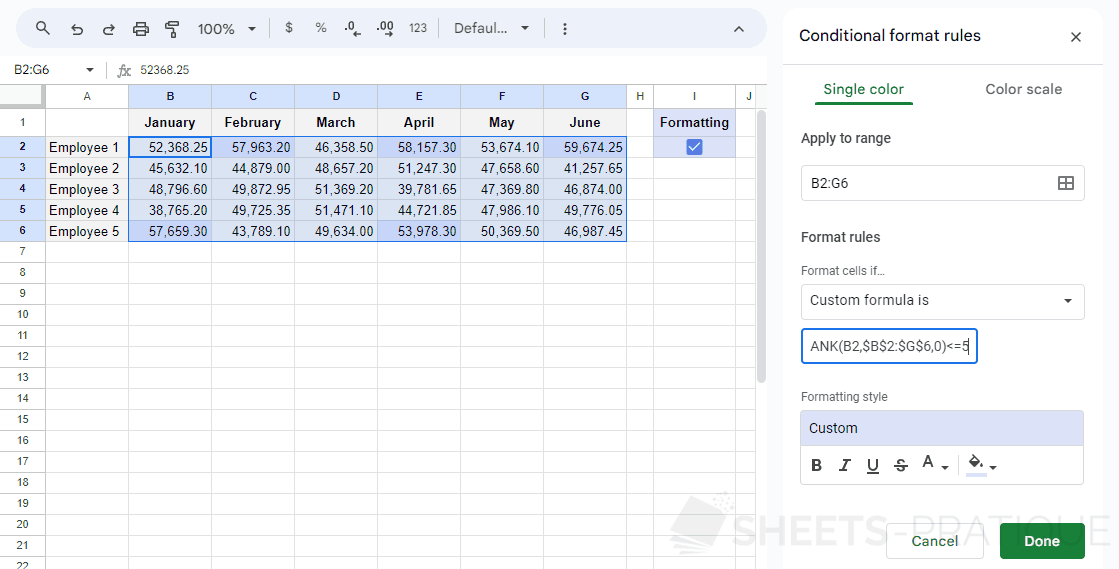Select column B header
Image resolution: width=1119 pixels, height=569 pixels.
[170, 96]
